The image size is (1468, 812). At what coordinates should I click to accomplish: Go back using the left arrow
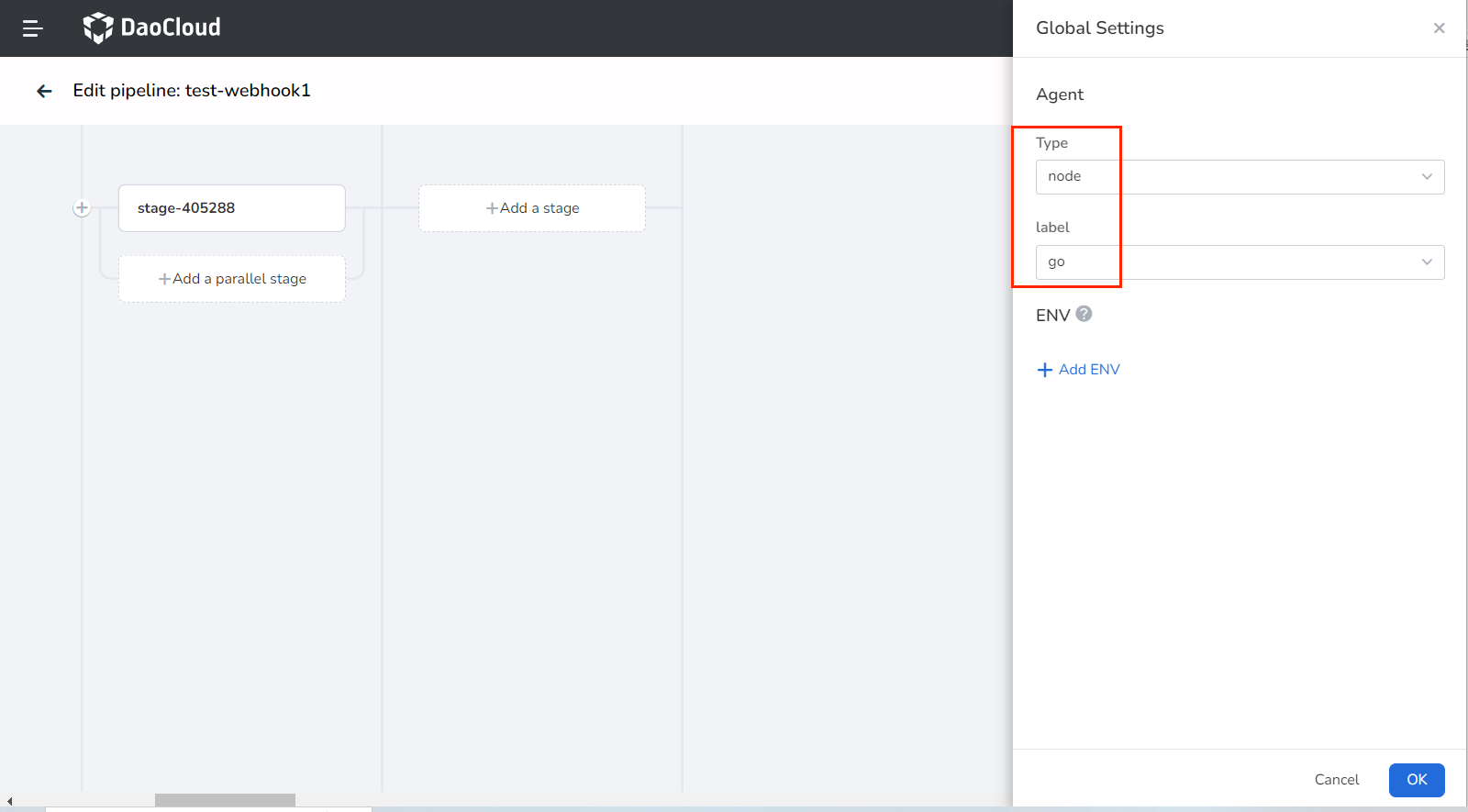coord(44,91)
